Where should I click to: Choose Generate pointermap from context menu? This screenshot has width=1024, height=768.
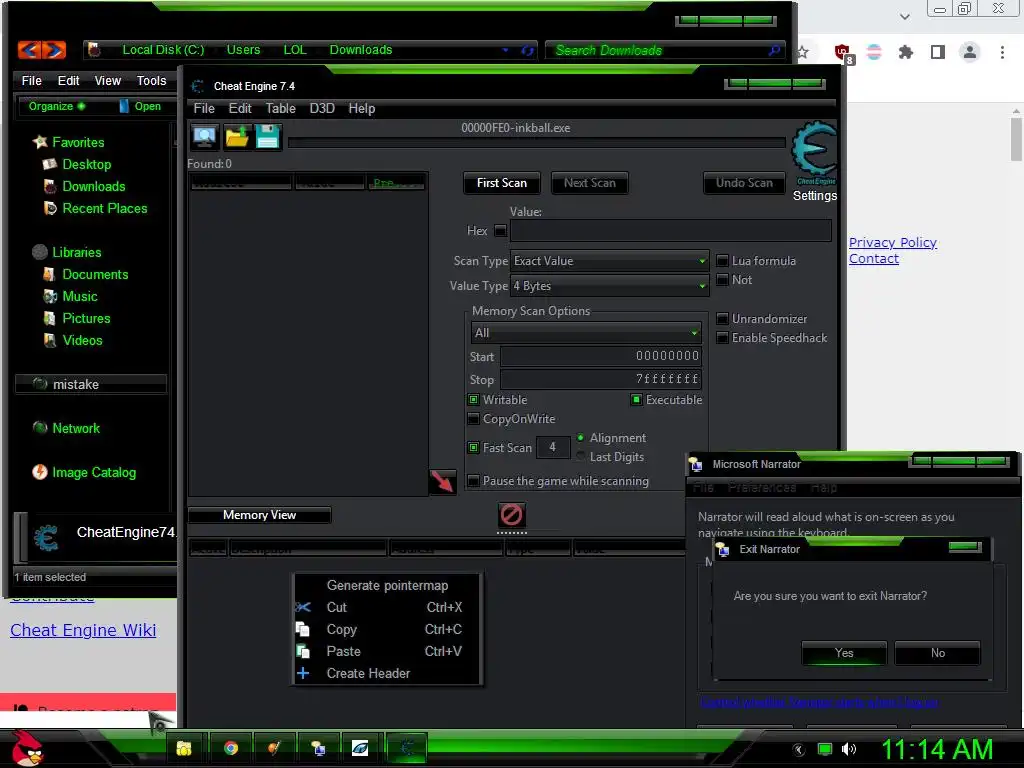(x=387, y=585)
